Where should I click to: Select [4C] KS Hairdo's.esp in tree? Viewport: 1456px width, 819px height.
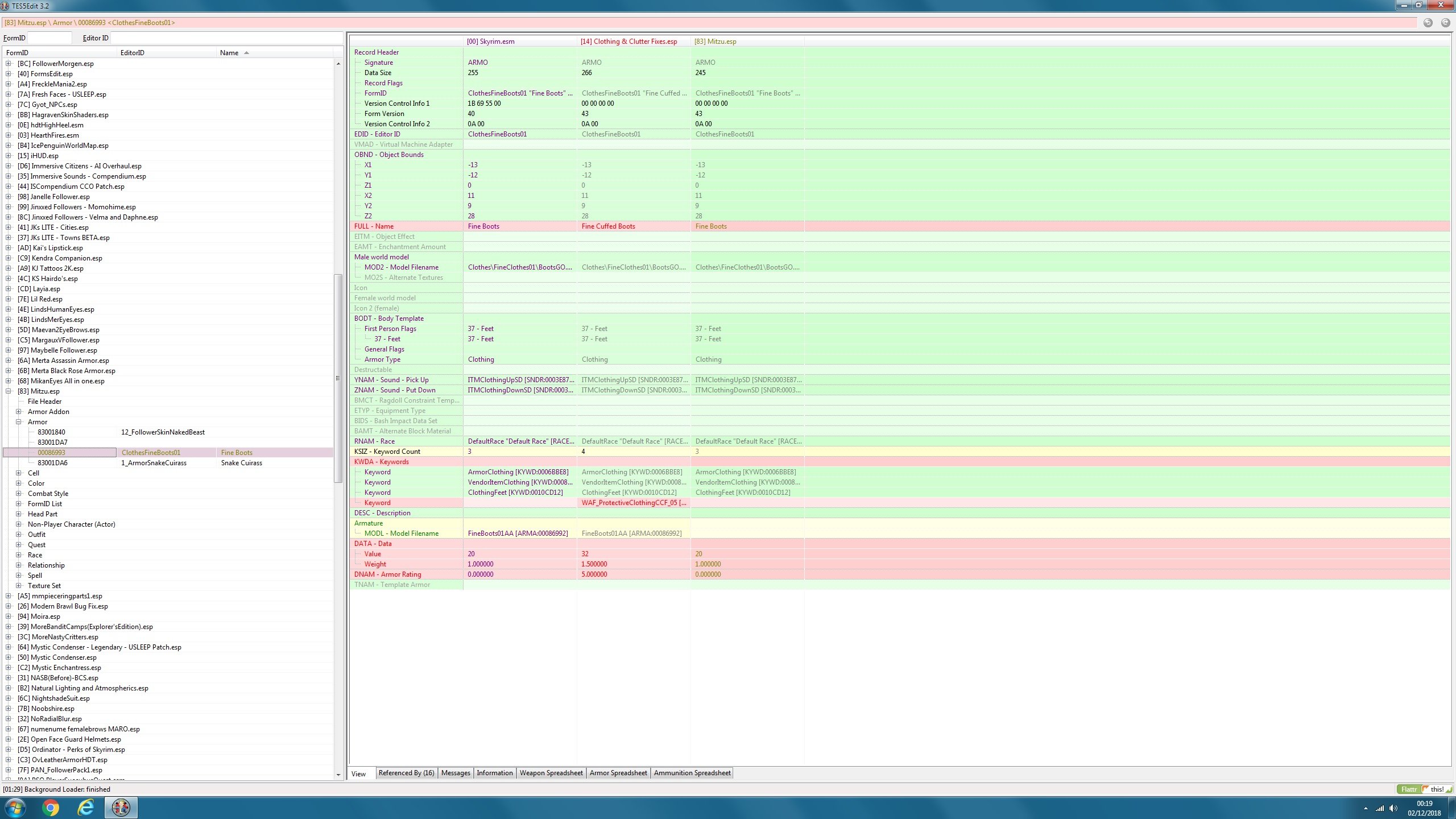(47, 279)
